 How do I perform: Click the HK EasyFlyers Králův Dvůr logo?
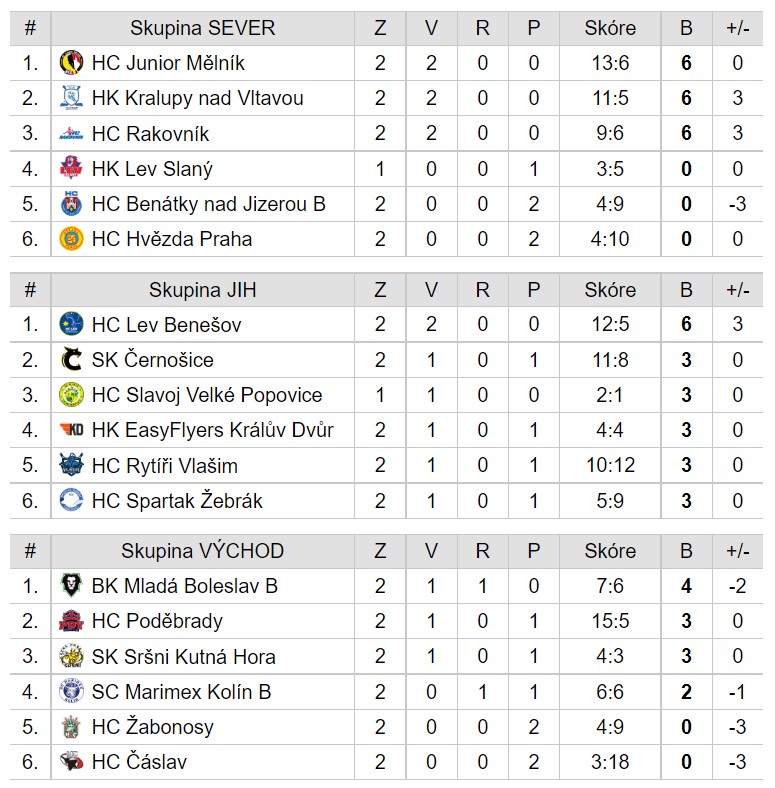click(71, 430)
